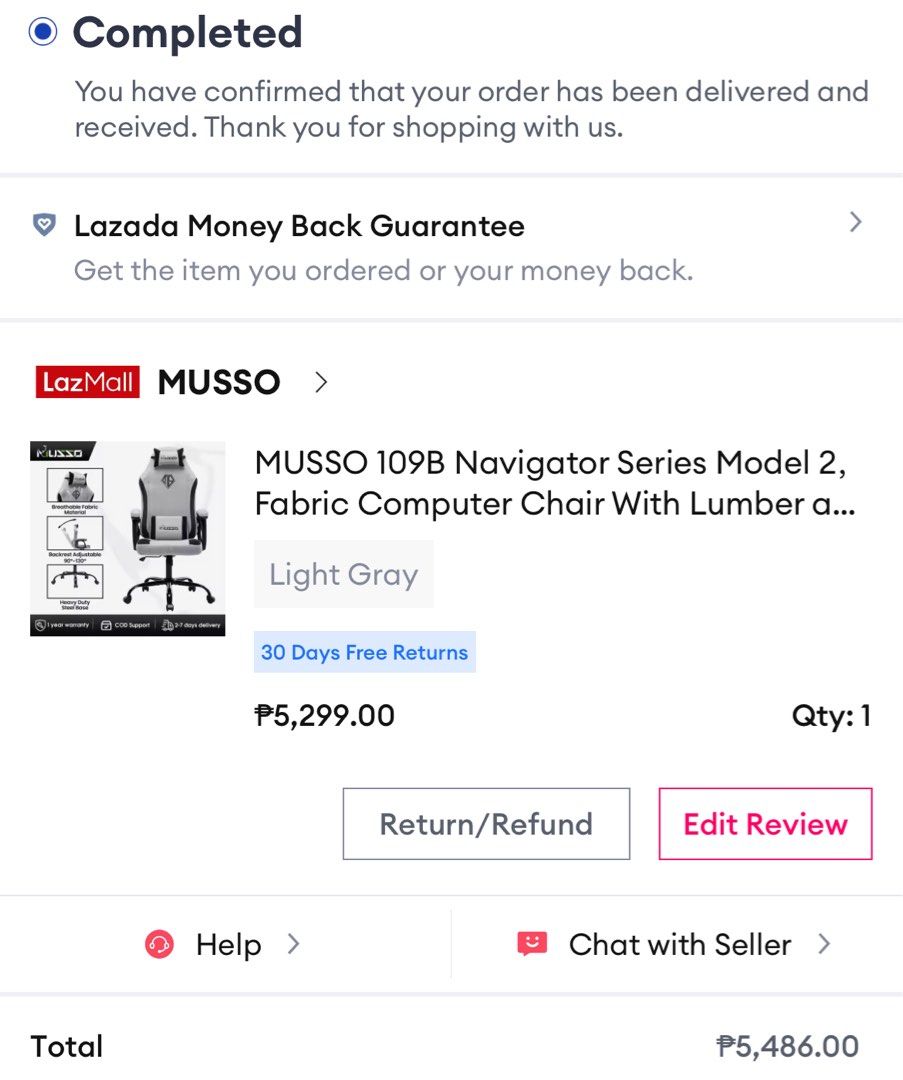Tap the LazMall badge icon
Viewport: 903px width, 1080px height.
point(88,382)
